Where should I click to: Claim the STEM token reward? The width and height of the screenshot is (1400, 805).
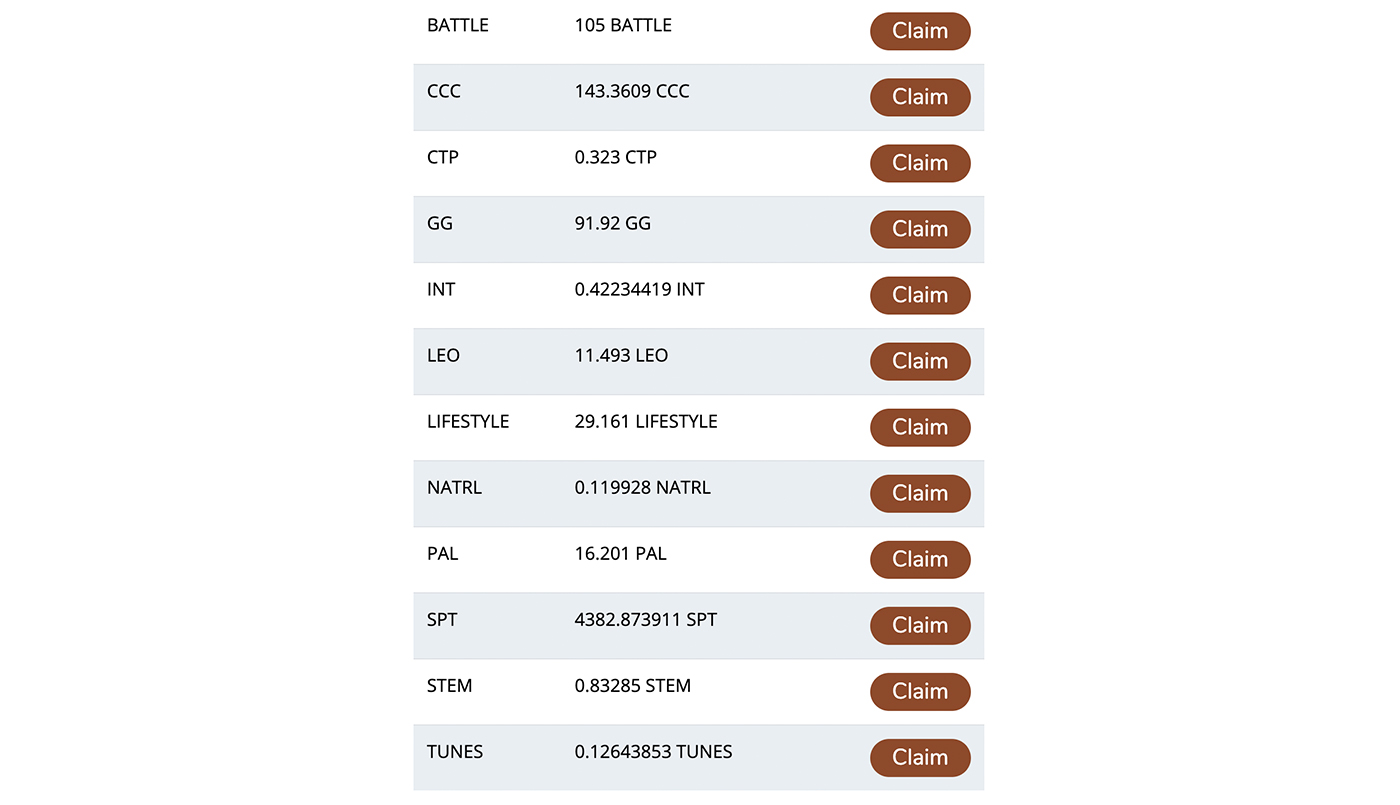click(x=920, y=691)
